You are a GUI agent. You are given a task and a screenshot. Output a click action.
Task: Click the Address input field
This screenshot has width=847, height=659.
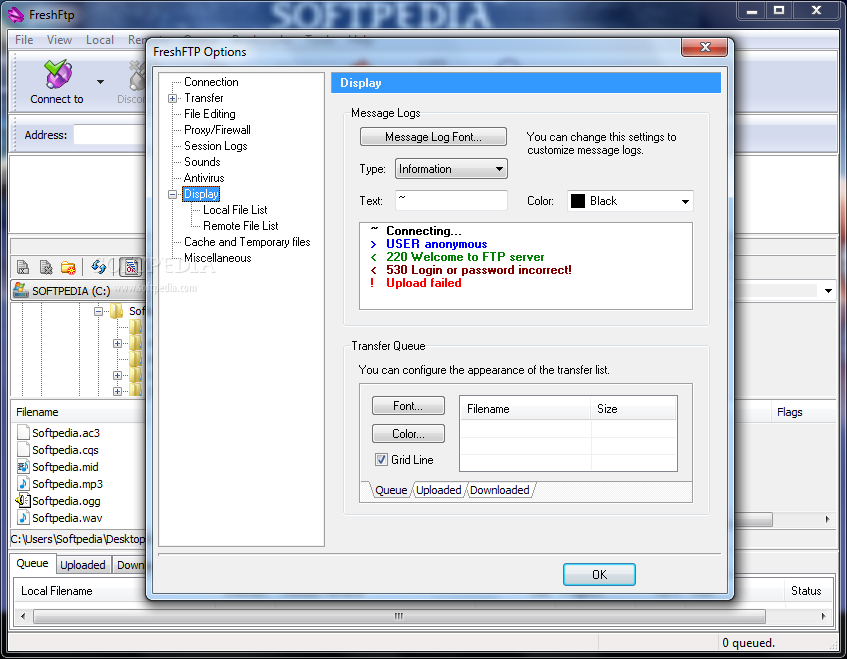(110, 135)
